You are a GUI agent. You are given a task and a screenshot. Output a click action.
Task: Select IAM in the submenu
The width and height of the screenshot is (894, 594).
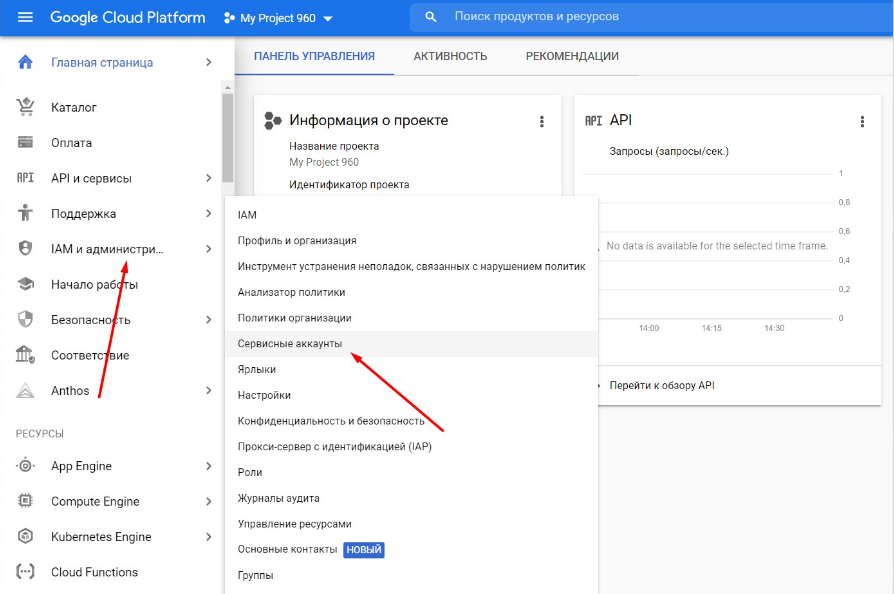411,215
